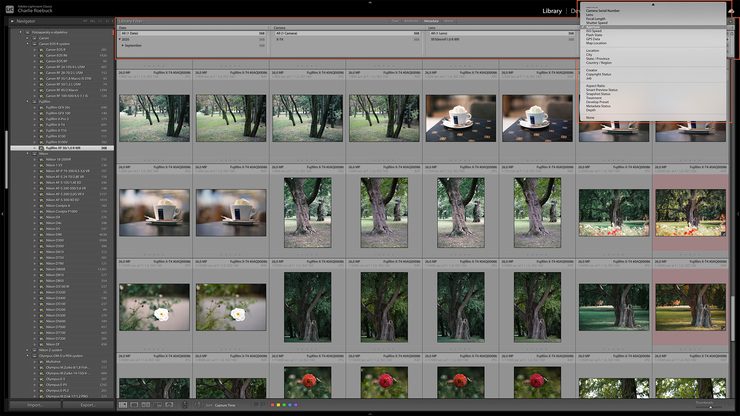Open Compare view from toolbar

[145, 405]
